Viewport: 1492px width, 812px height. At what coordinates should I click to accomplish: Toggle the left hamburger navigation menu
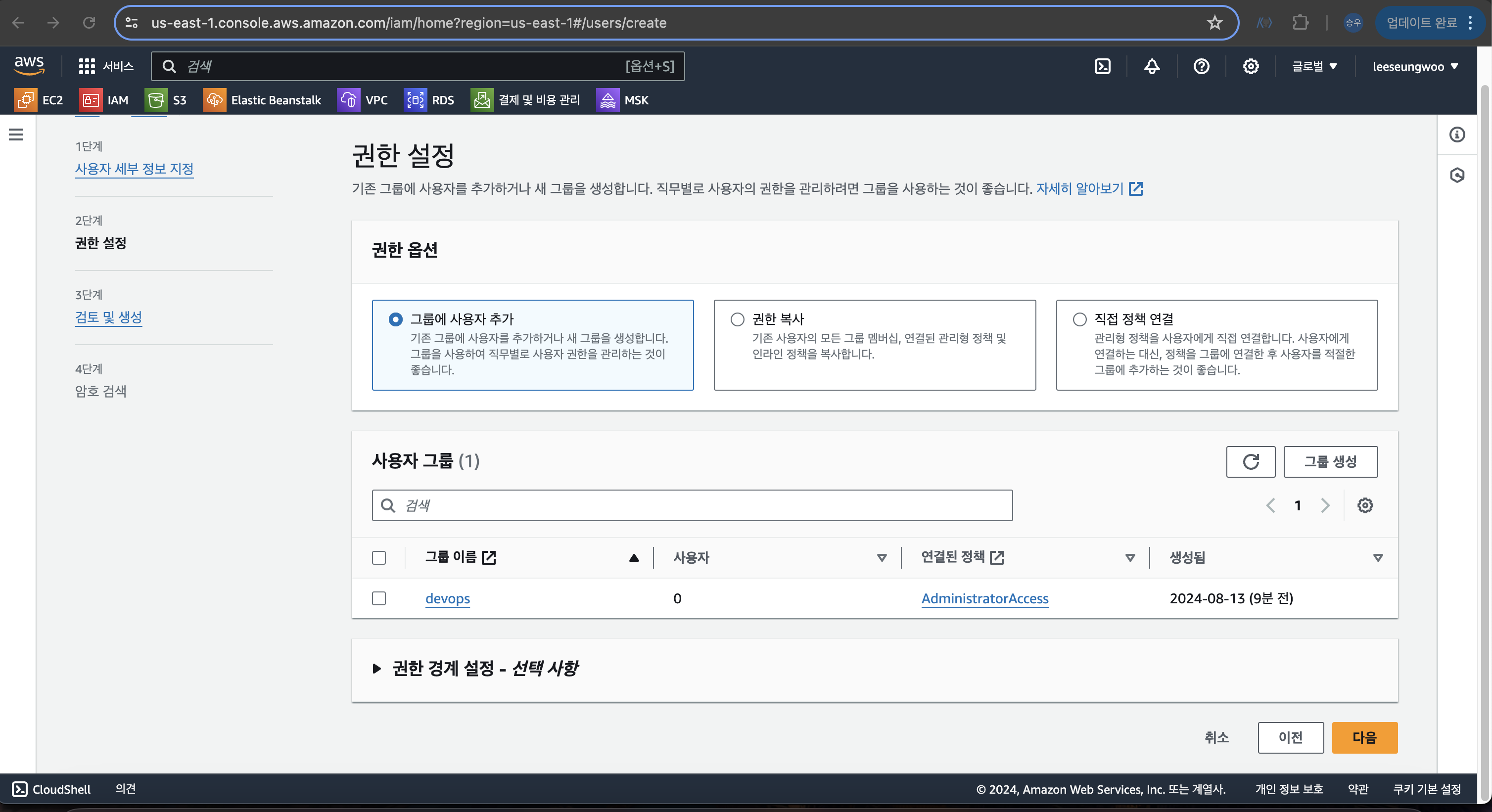pyautogui.click(x=16, y=135)
